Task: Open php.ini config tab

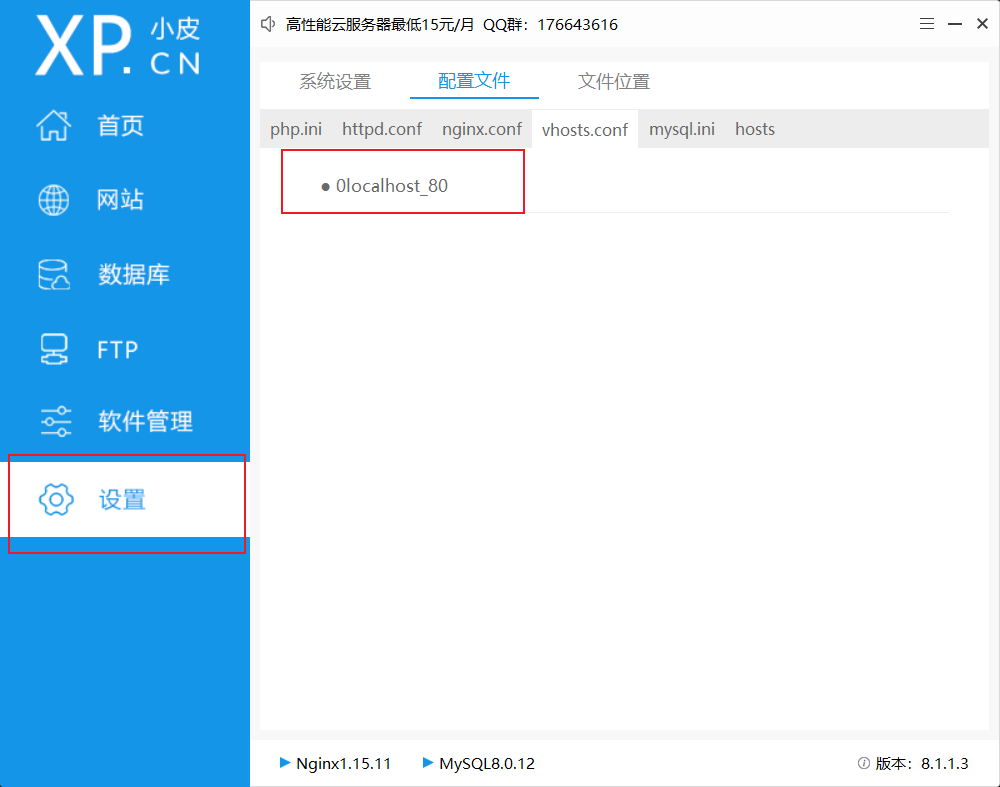Action: (x=296, y=129)
